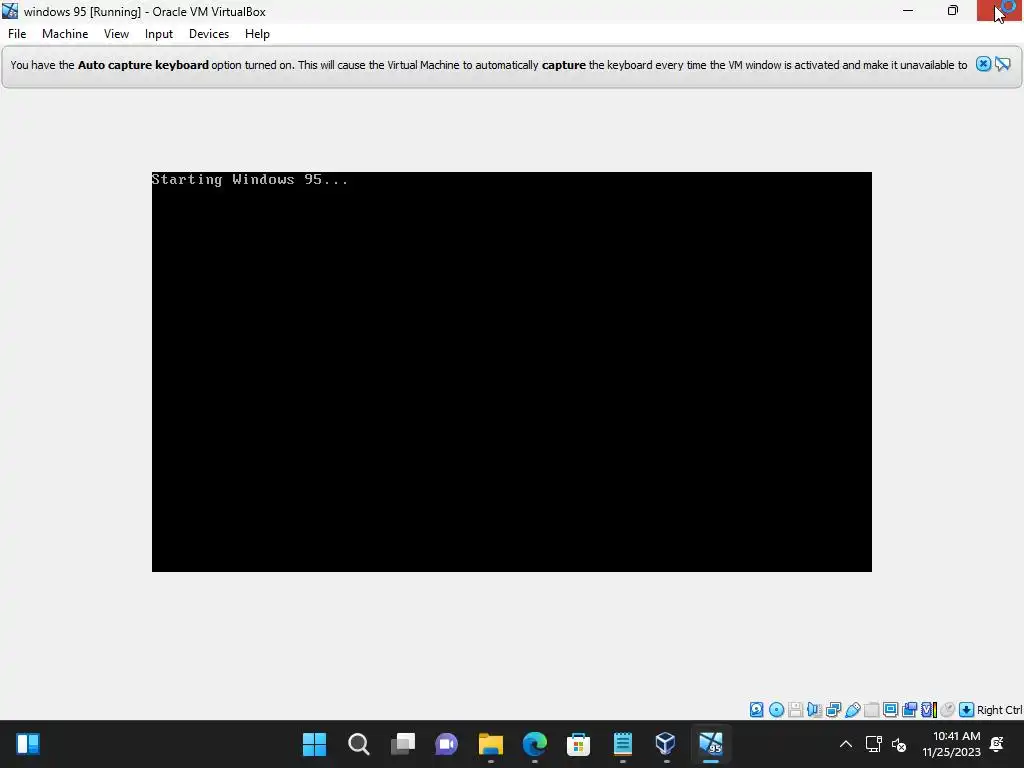Open the clock showing 10:41 AM
The width and height of the screenshot is (1024, 768).
(952, 744)
